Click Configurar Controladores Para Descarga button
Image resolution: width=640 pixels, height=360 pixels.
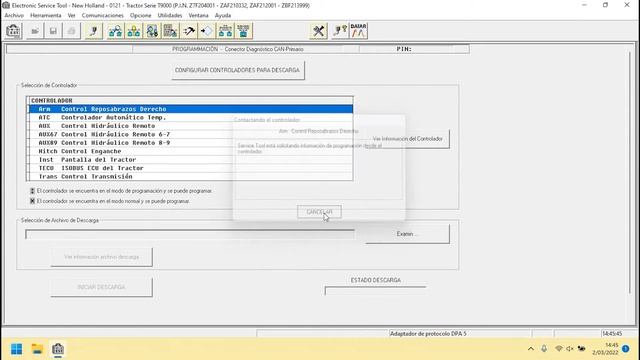click(238, 70)
